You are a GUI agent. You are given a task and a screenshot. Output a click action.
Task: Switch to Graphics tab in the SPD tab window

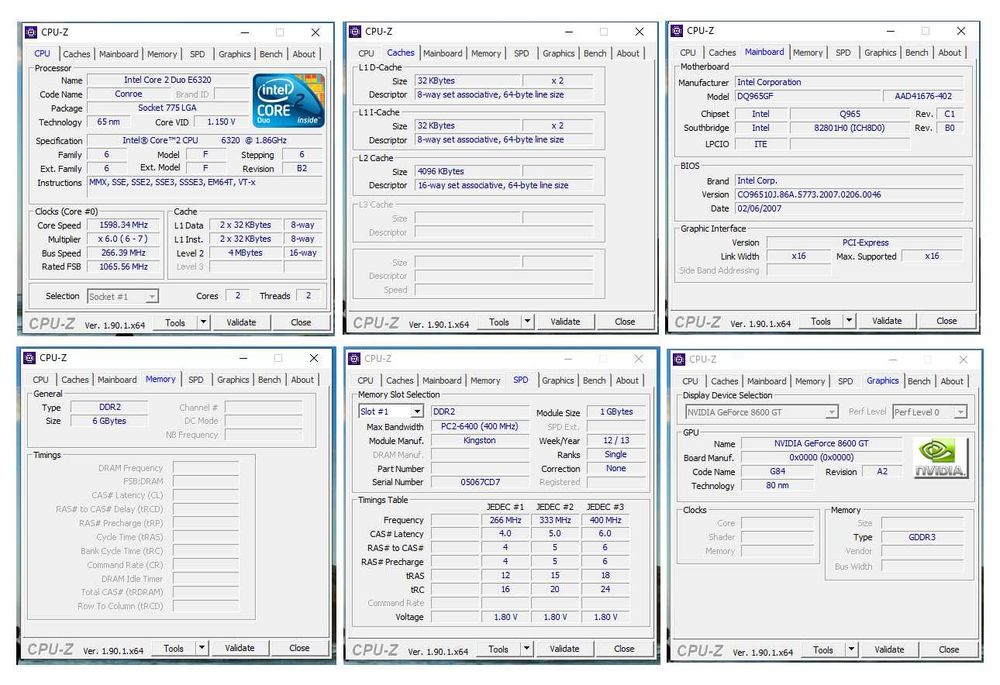(x=558, y=381)
